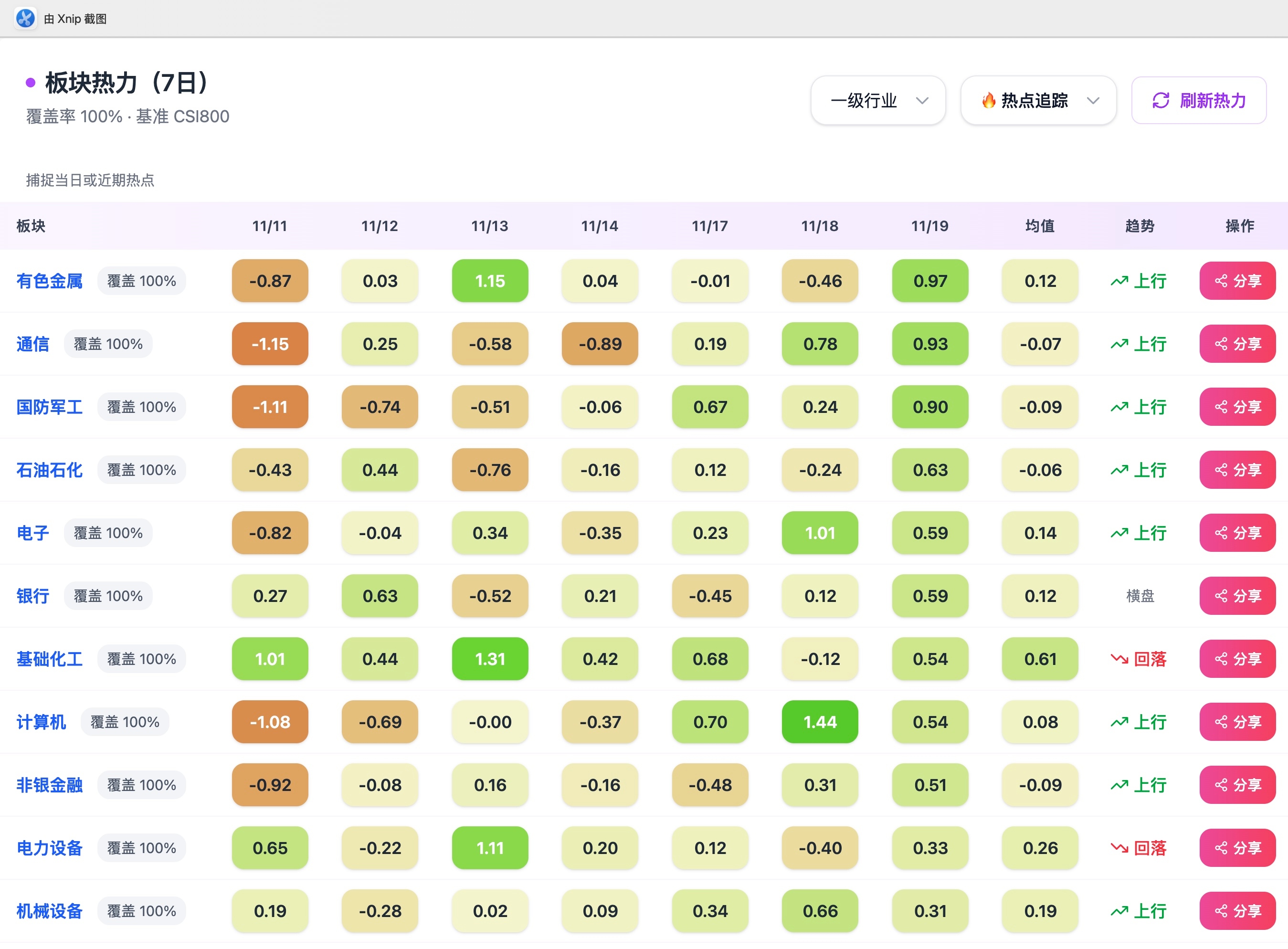The height and width of the screenshot is (949, 1288).
Task: Click the 1.44 heat cell for 计算机
Action: (820, 722)
